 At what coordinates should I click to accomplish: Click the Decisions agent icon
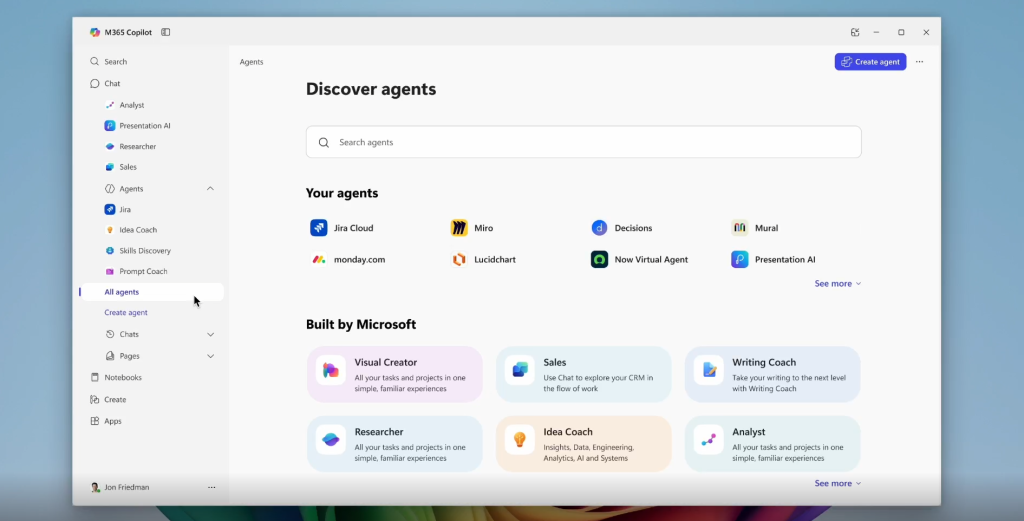tap(600, 228)
